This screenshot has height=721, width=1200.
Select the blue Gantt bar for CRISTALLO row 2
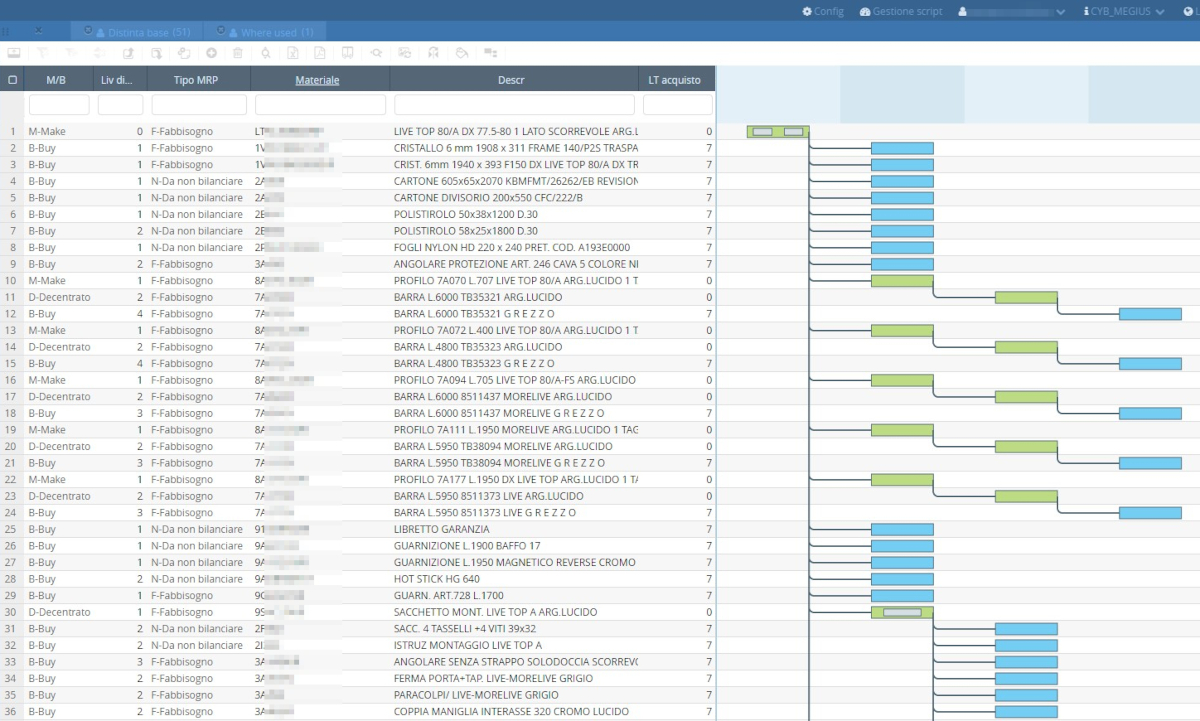tap(902, 148)
